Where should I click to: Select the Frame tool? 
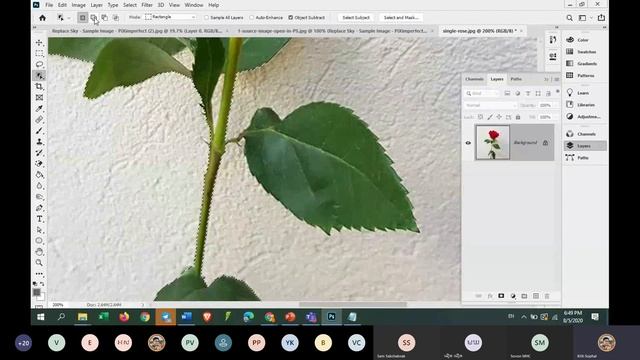coord(39,98)
